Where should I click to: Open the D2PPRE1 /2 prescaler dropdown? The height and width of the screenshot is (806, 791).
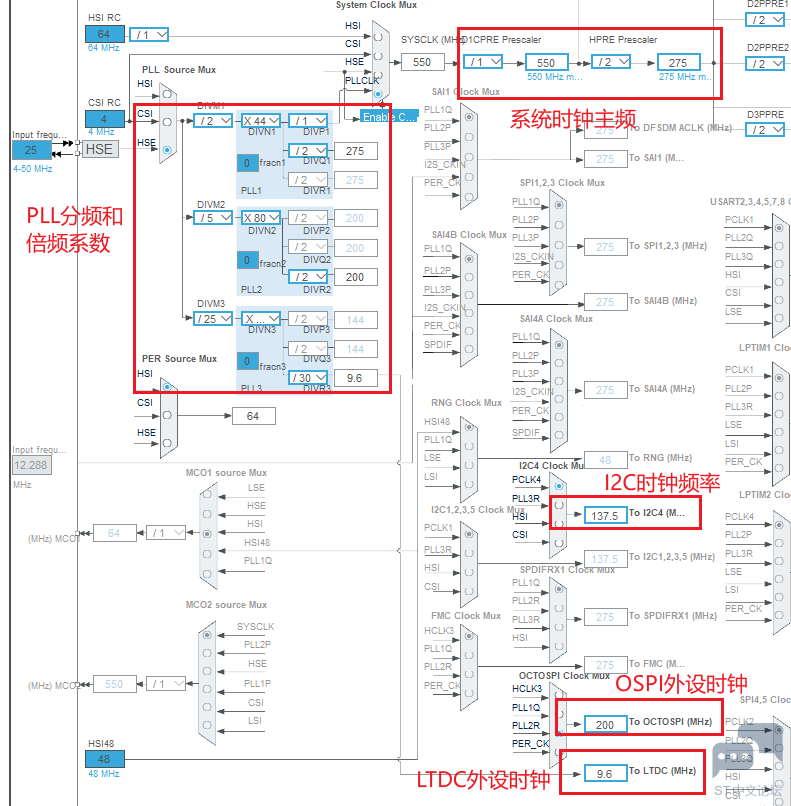point(765,20)
